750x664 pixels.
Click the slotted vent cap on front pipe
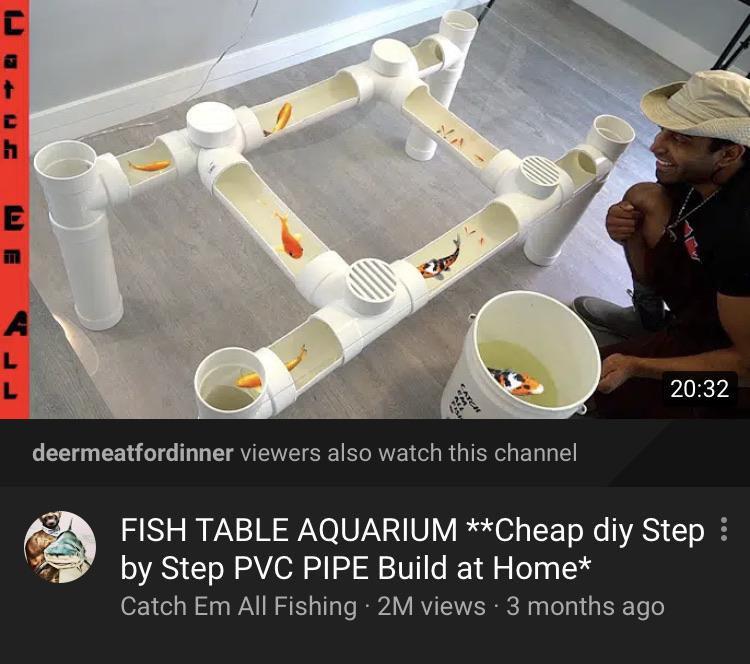tap(371, 286)
